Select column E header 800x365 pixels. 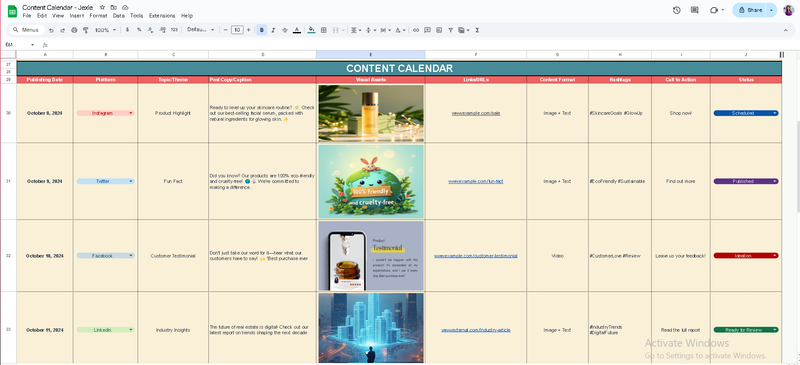[370, 55]
